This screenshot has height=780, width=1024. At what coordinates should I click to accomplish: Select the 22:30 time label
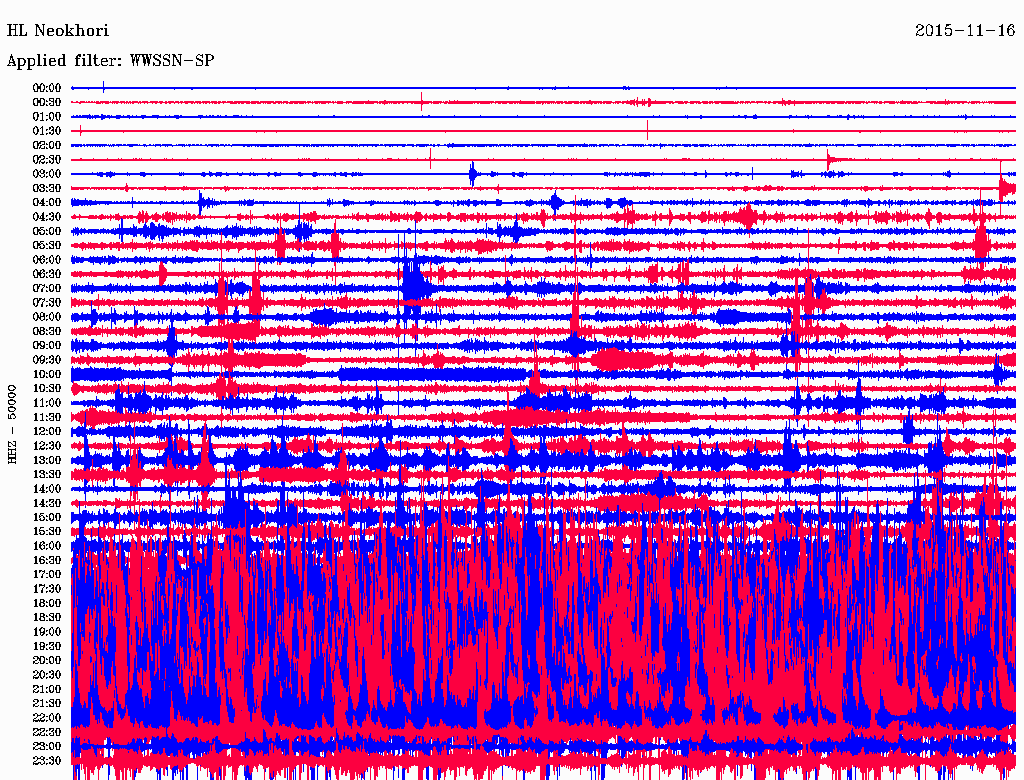(x=47, y=732)
